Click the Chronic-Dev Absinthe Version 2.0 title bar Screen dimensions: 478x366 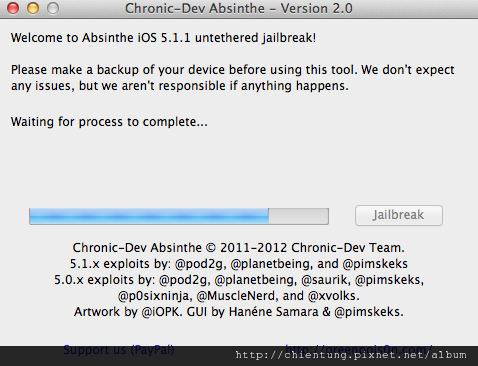[239, 8]
